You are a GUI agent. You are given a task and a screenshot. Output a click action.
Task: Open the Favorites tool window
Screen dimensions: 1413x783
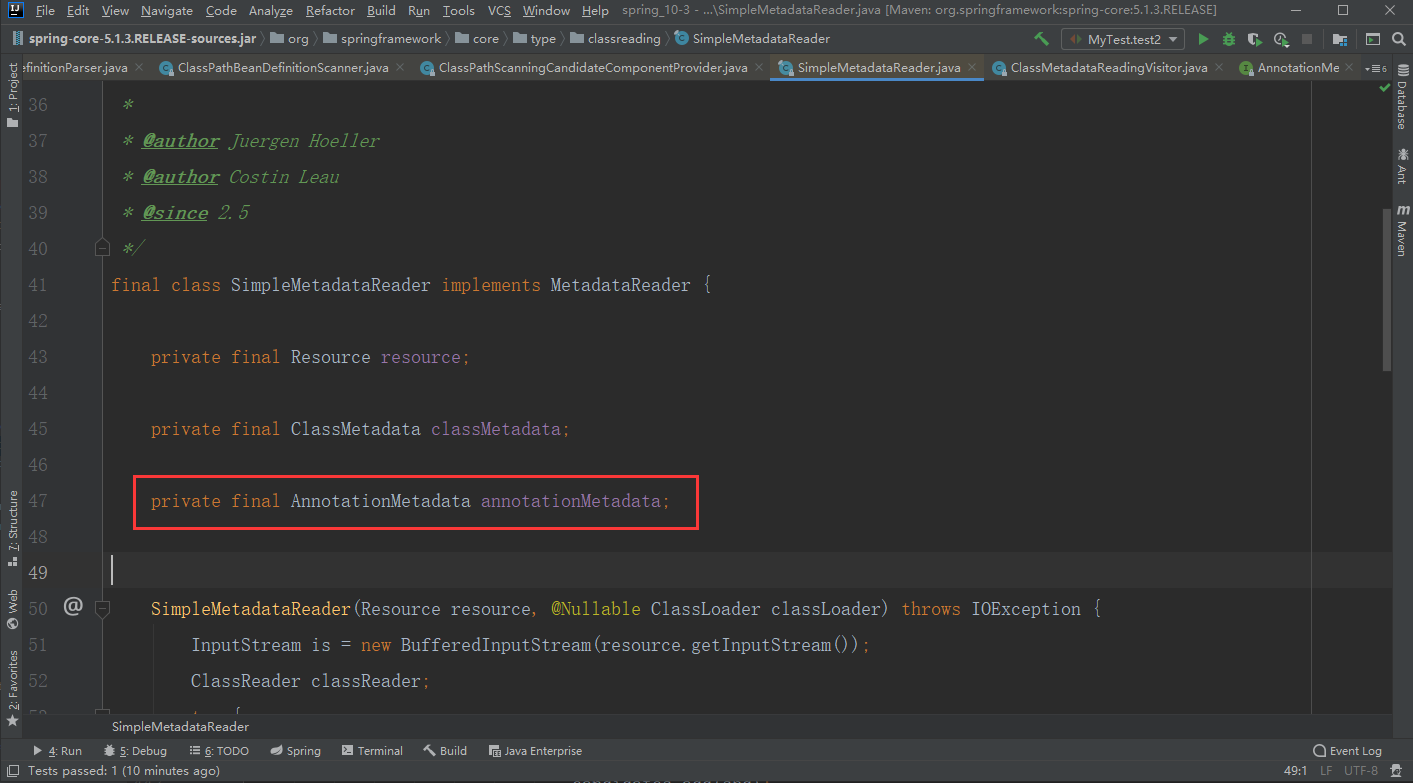(x=13, y=688)
